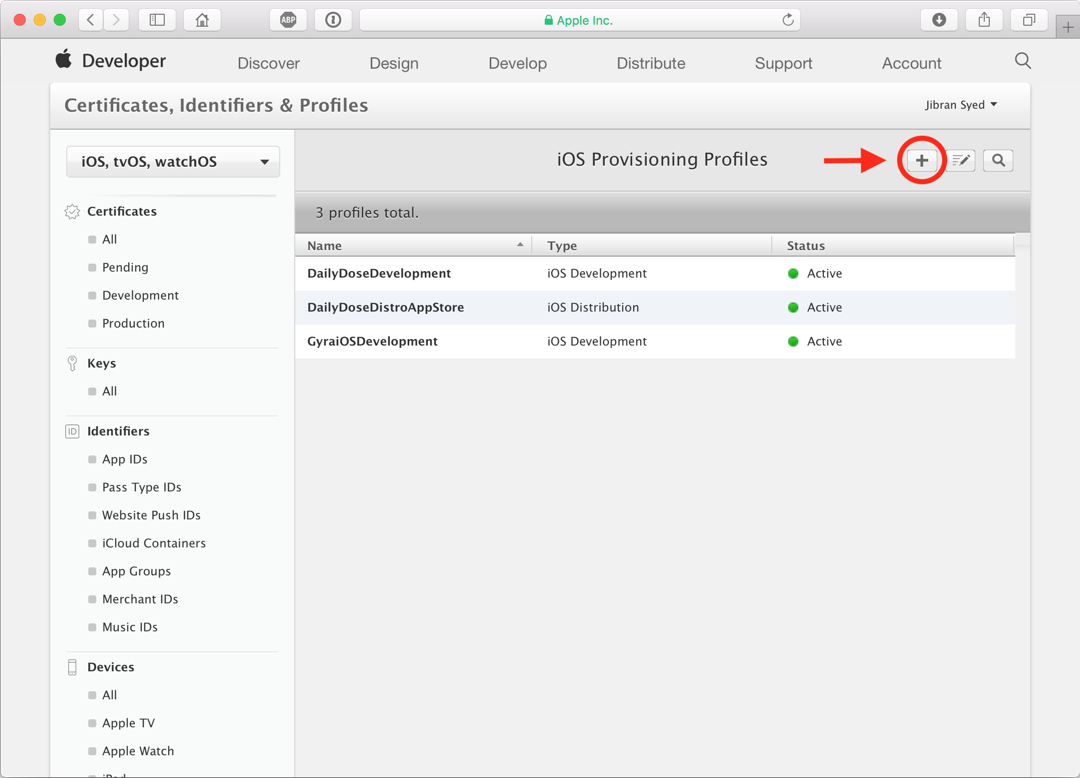Select Apple Watch devices

[138, 751]
